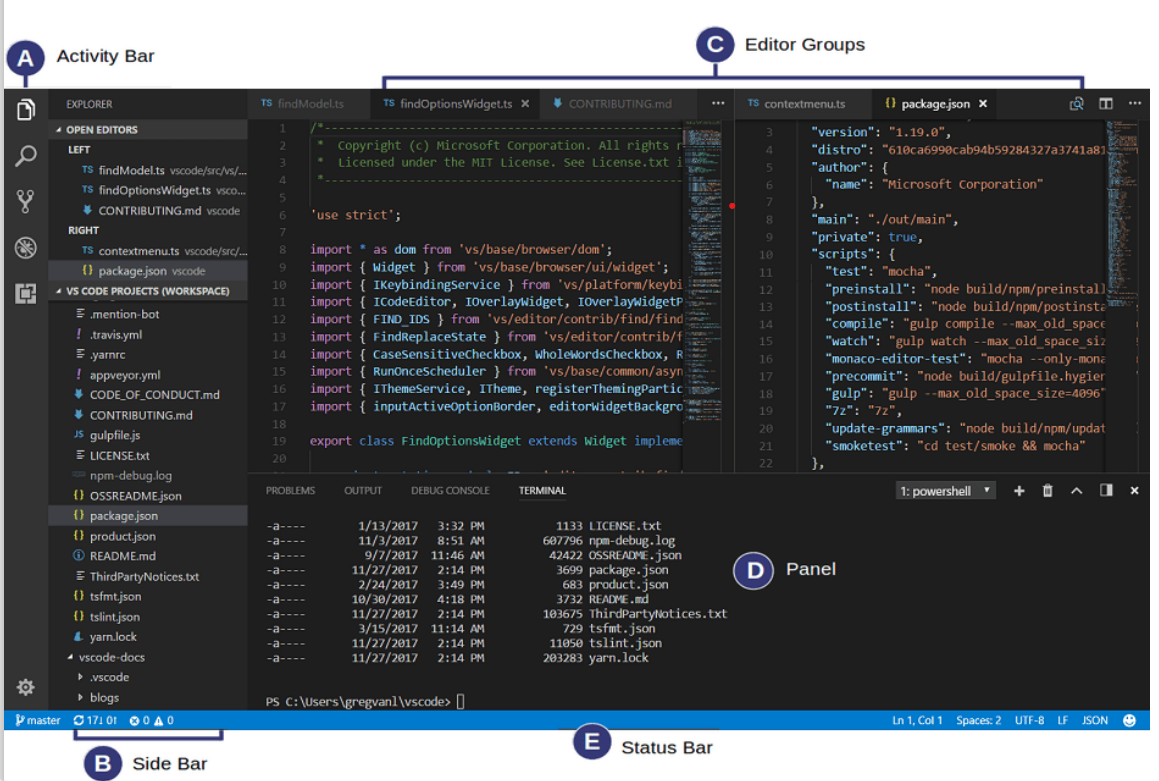1159x781 pixels.
Task: Change JSON language mode in status bar
Action: pyautogui.click(x=1095, y=720)
